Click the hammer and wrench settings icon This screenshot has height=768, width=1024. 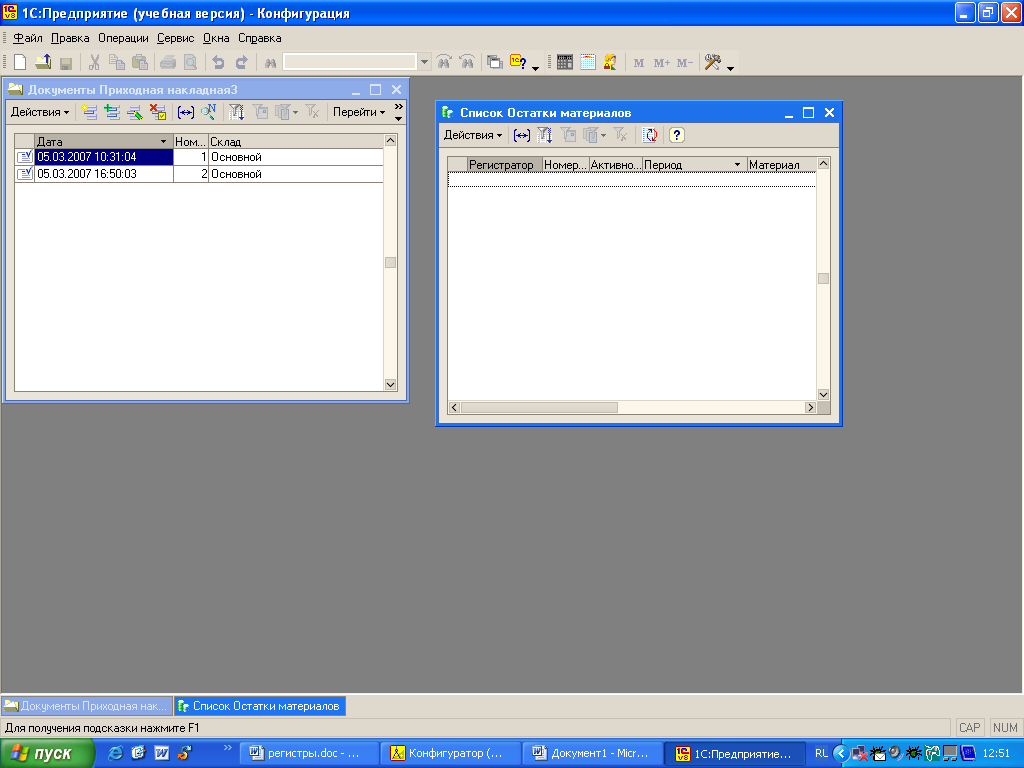[712, 63]
